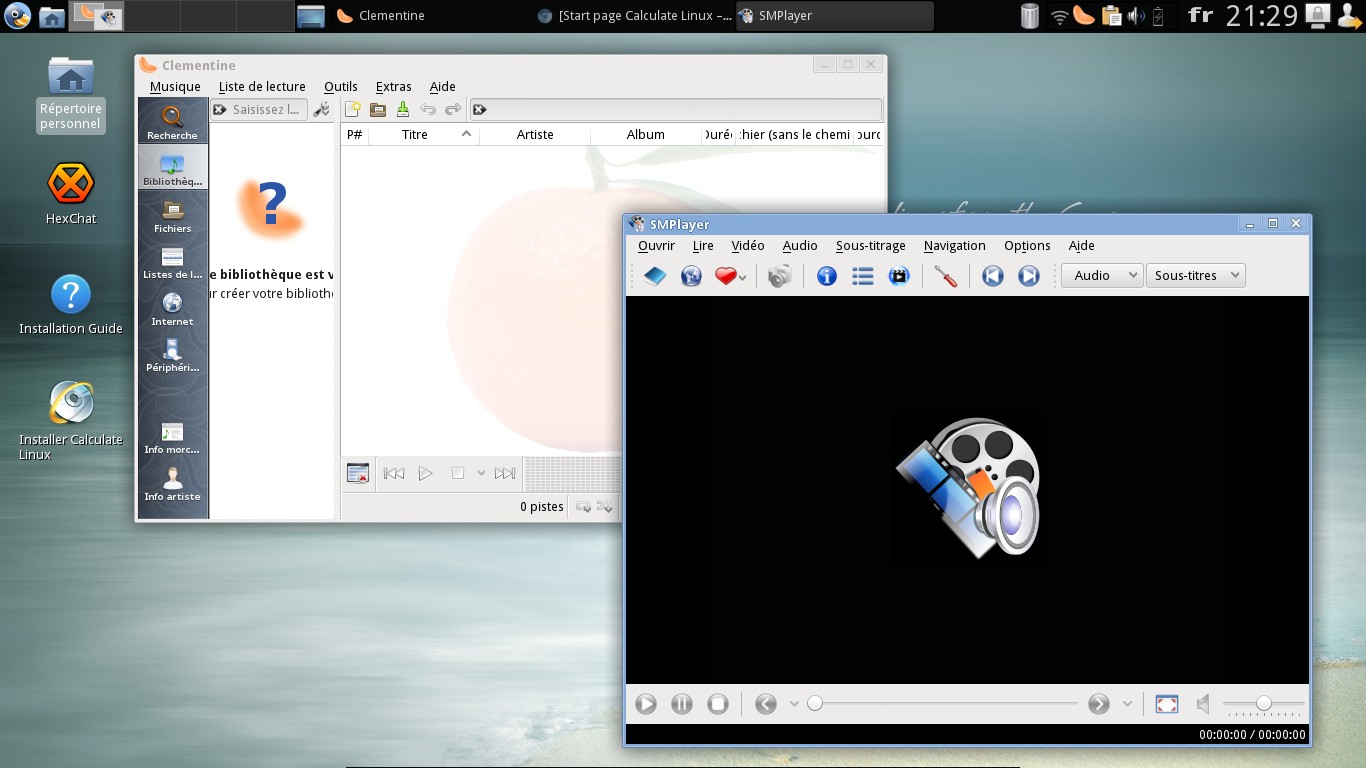The image size is (1366, 768).
Task: Select the Bibliothèque sidebar icon in Clementine
Action: (173, 167)
